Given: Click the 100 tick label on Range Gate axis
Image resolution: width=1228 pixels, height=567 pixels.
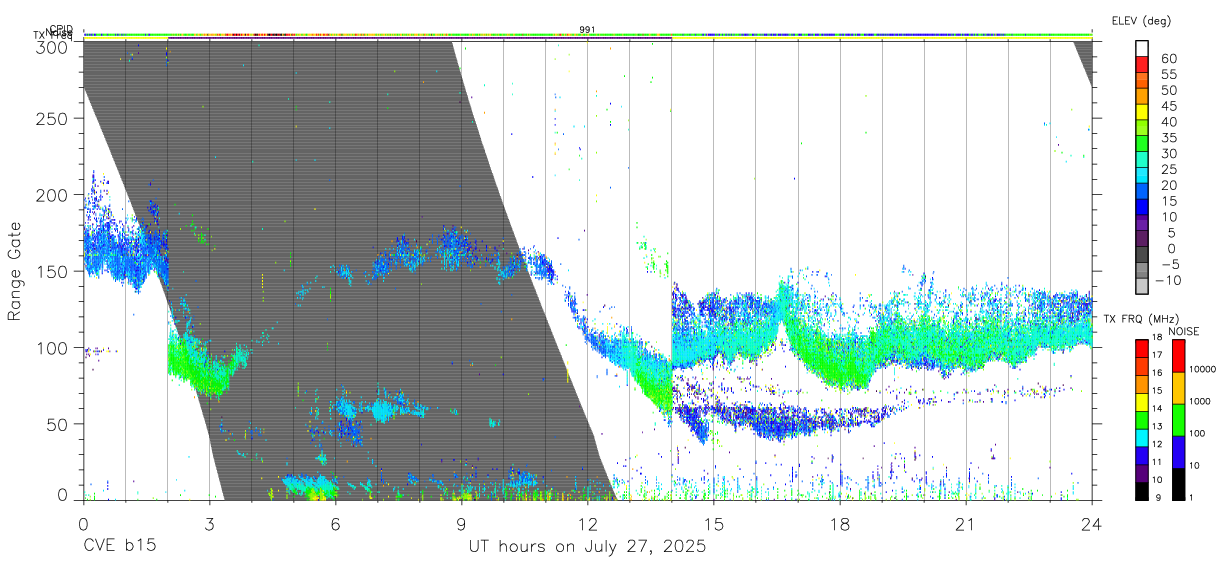Looking at the screenshot, I should click(54, 348).
